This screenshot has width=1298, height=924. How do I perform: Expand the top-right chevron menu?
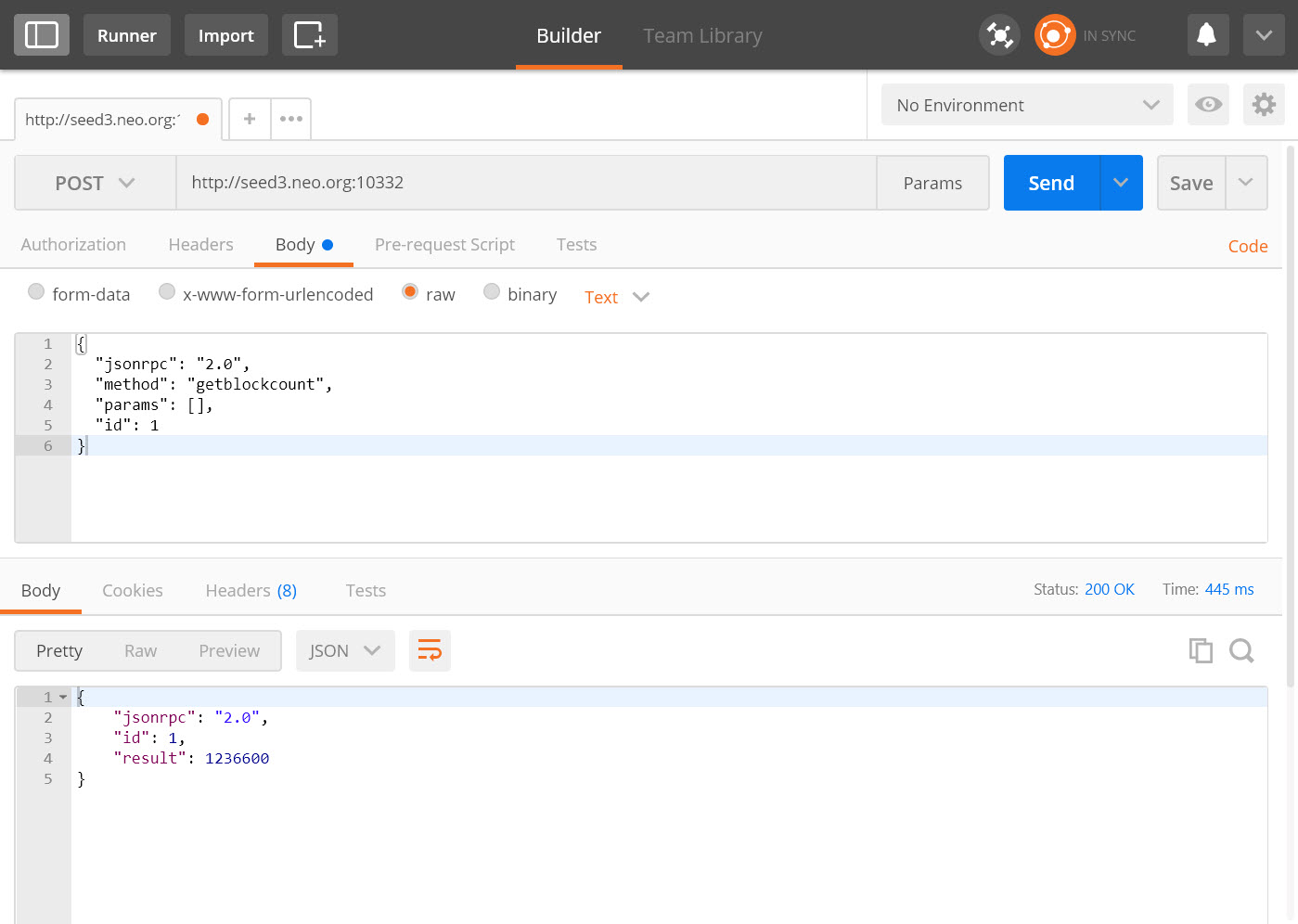(1264, 35)
